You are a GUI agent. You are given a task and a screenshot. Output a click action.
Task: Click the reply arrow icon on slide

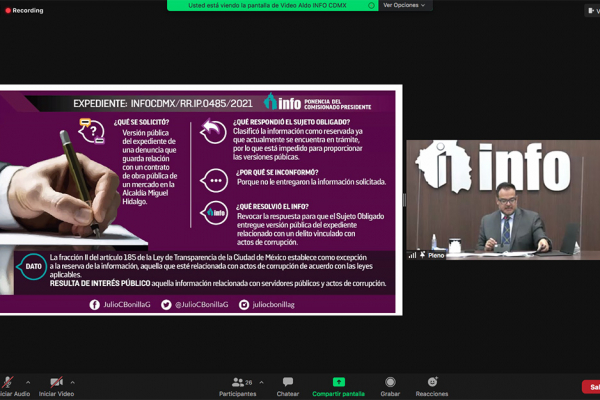tap(213, 131)
